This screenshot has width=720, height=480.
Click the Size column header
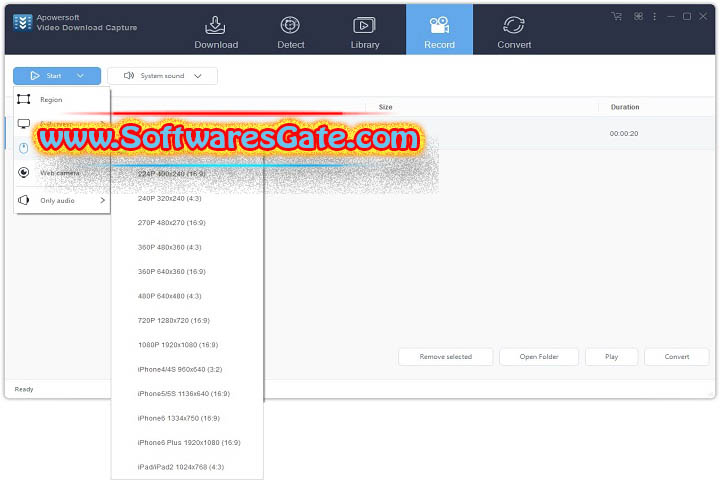(385, 107)
